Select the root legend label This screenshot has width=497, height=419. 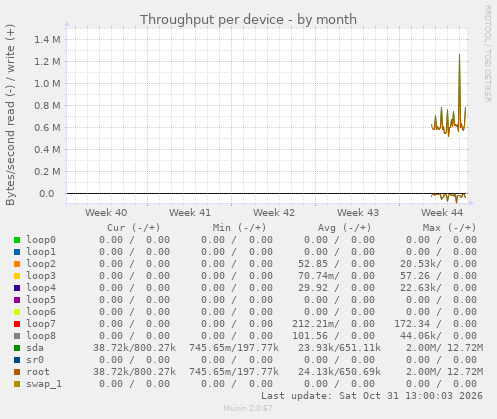point(38,372)
